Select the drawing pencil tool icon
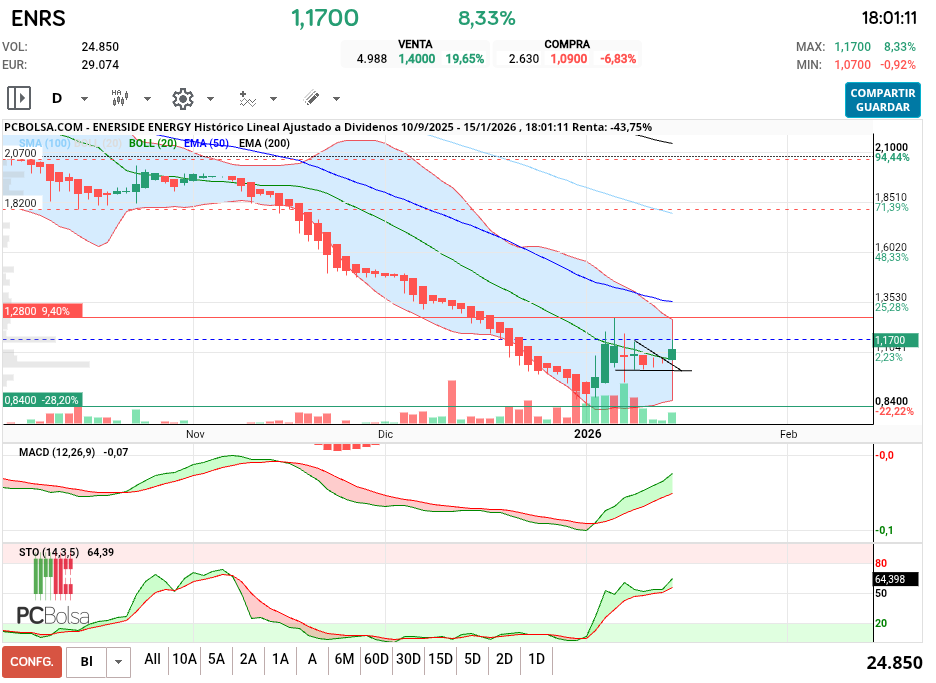The image size is (936, 683). pos(312,98)
